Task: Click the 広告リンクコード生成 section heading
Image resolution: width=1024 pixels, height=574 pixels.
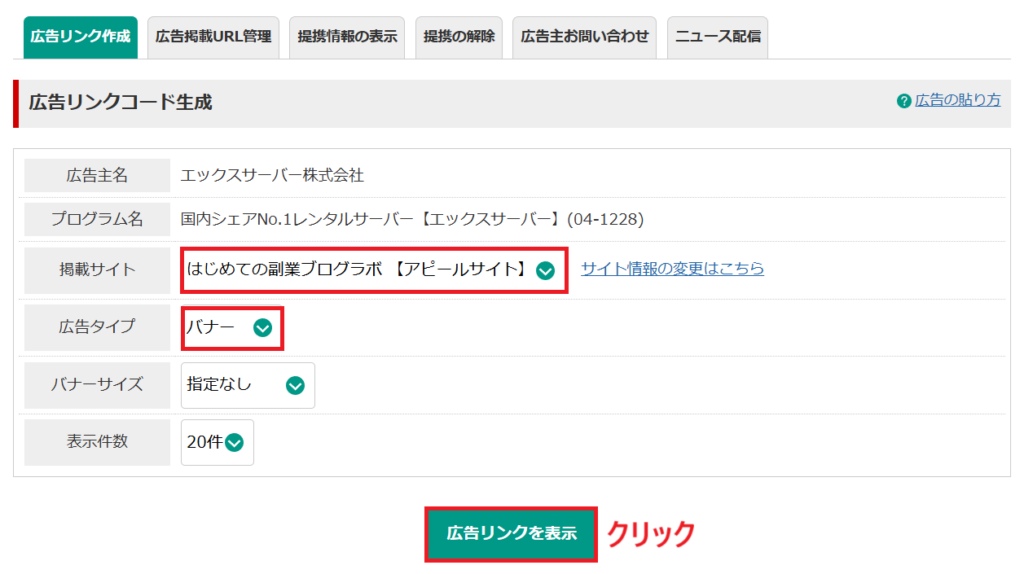Action: pos(120,103)
